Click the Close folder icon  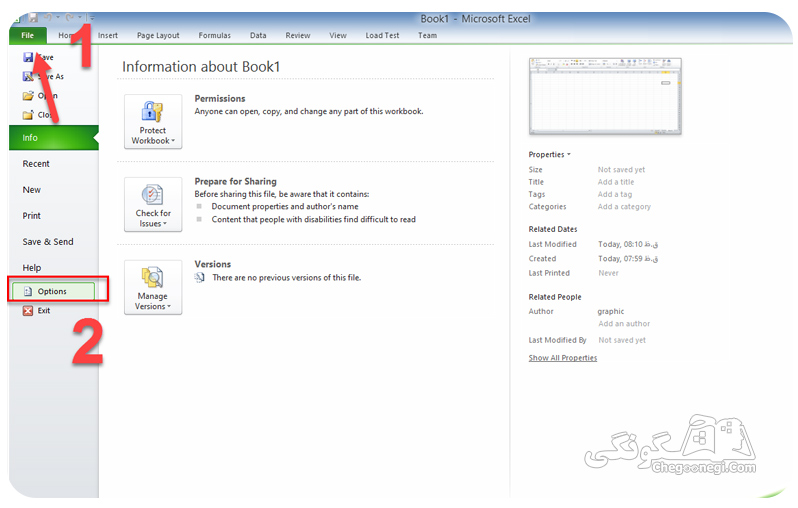28,115
